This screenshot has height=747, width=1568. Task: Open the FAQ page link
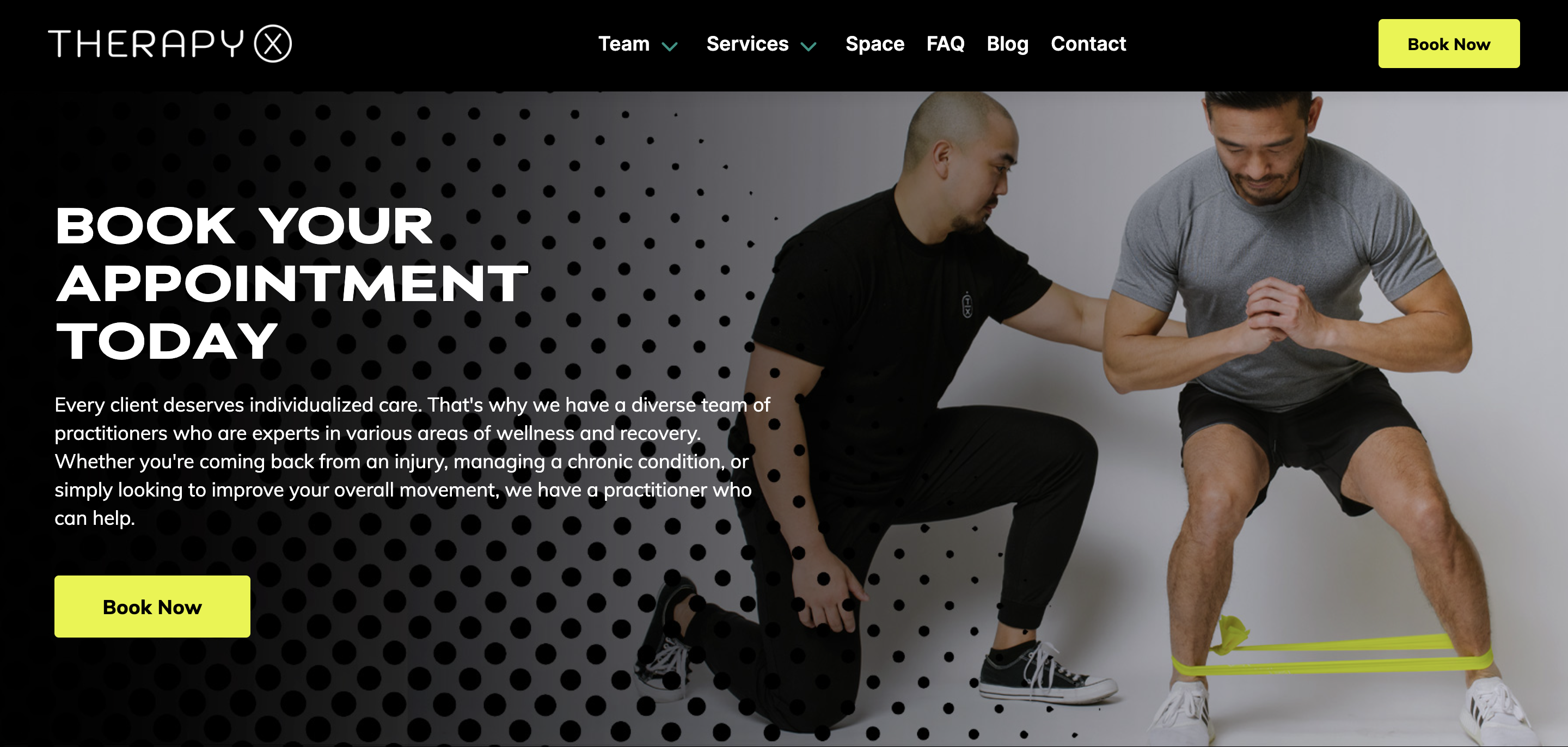[945, 44]
